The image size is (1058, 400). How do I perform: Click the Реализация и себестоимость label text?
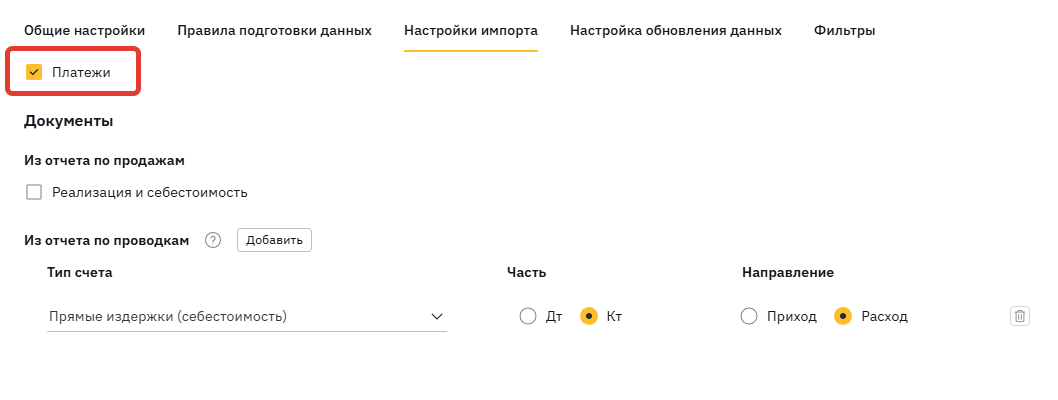[150, 192]
